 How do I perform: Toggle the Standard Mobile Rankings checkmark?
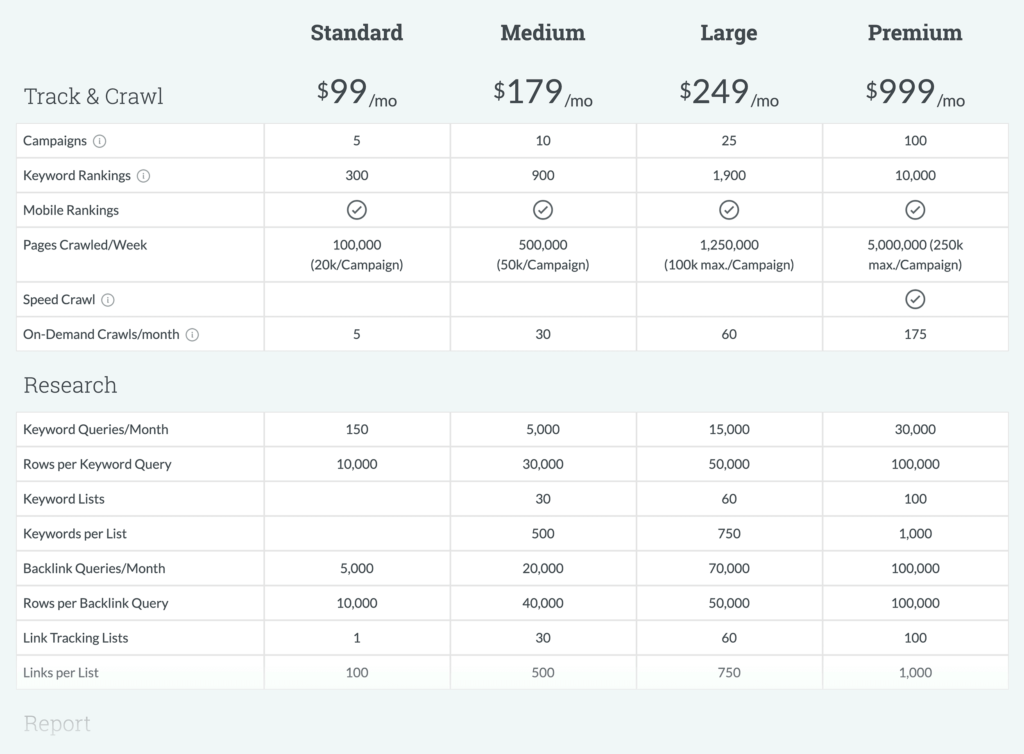[x=357, y=210]
